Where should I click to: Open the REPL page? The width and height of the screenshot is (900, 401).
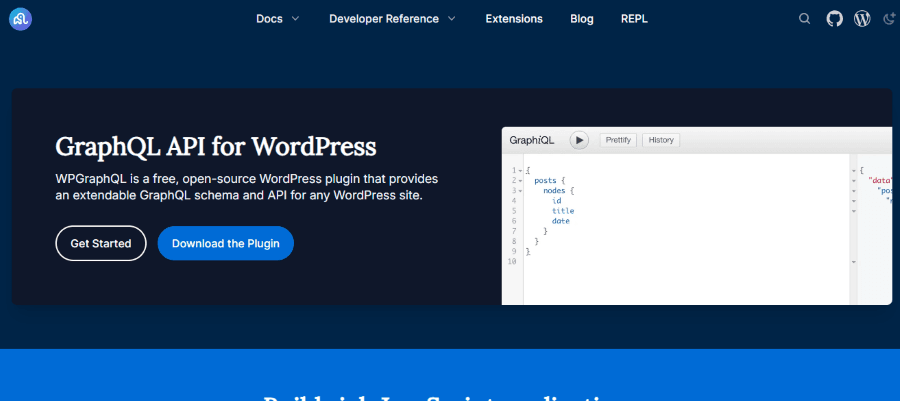[634, 19]
